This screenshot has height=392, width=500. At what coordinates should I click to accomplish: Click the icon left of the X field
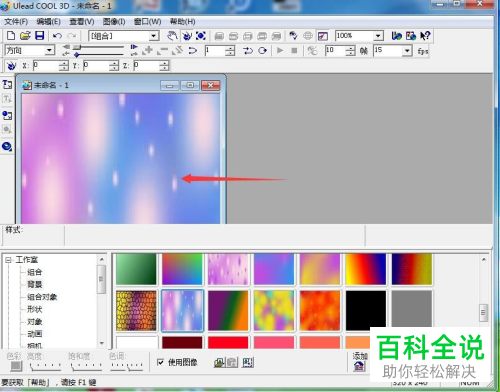tap(11, 66)
